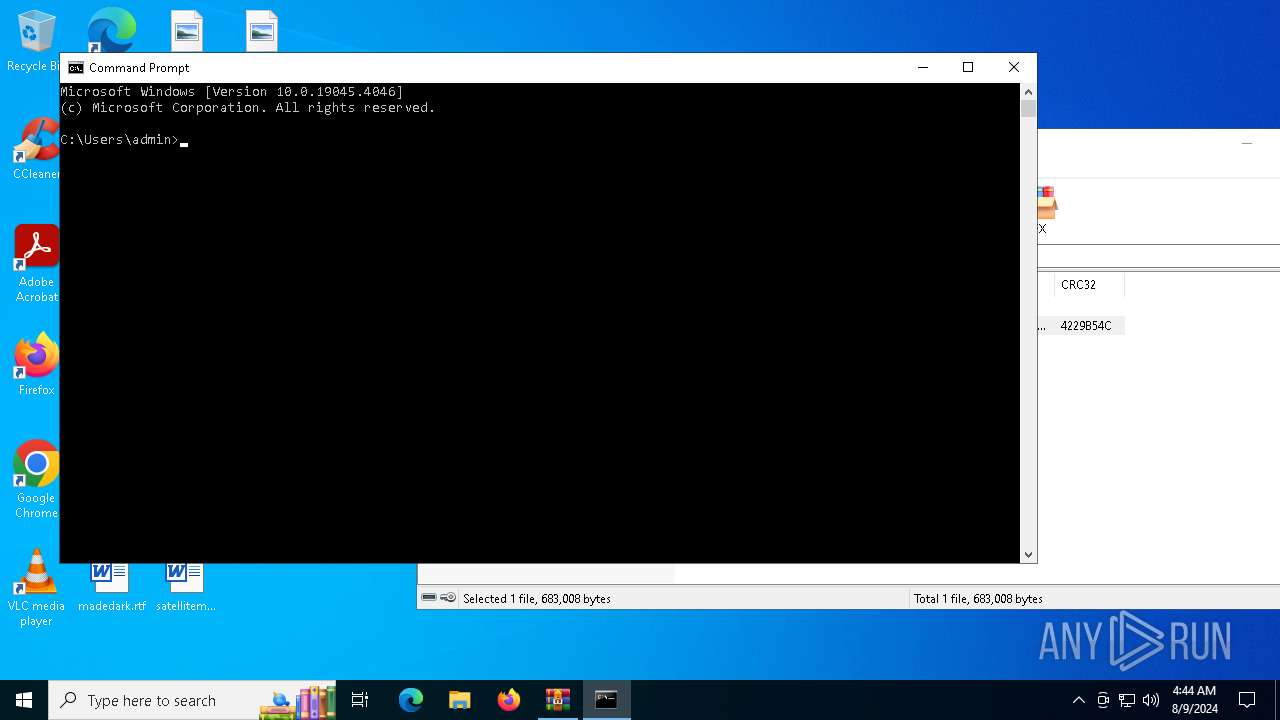Click the Command Prompt vertical scrollbar thumb
Screen dimensions: 1280x720
coord(1028,109)
